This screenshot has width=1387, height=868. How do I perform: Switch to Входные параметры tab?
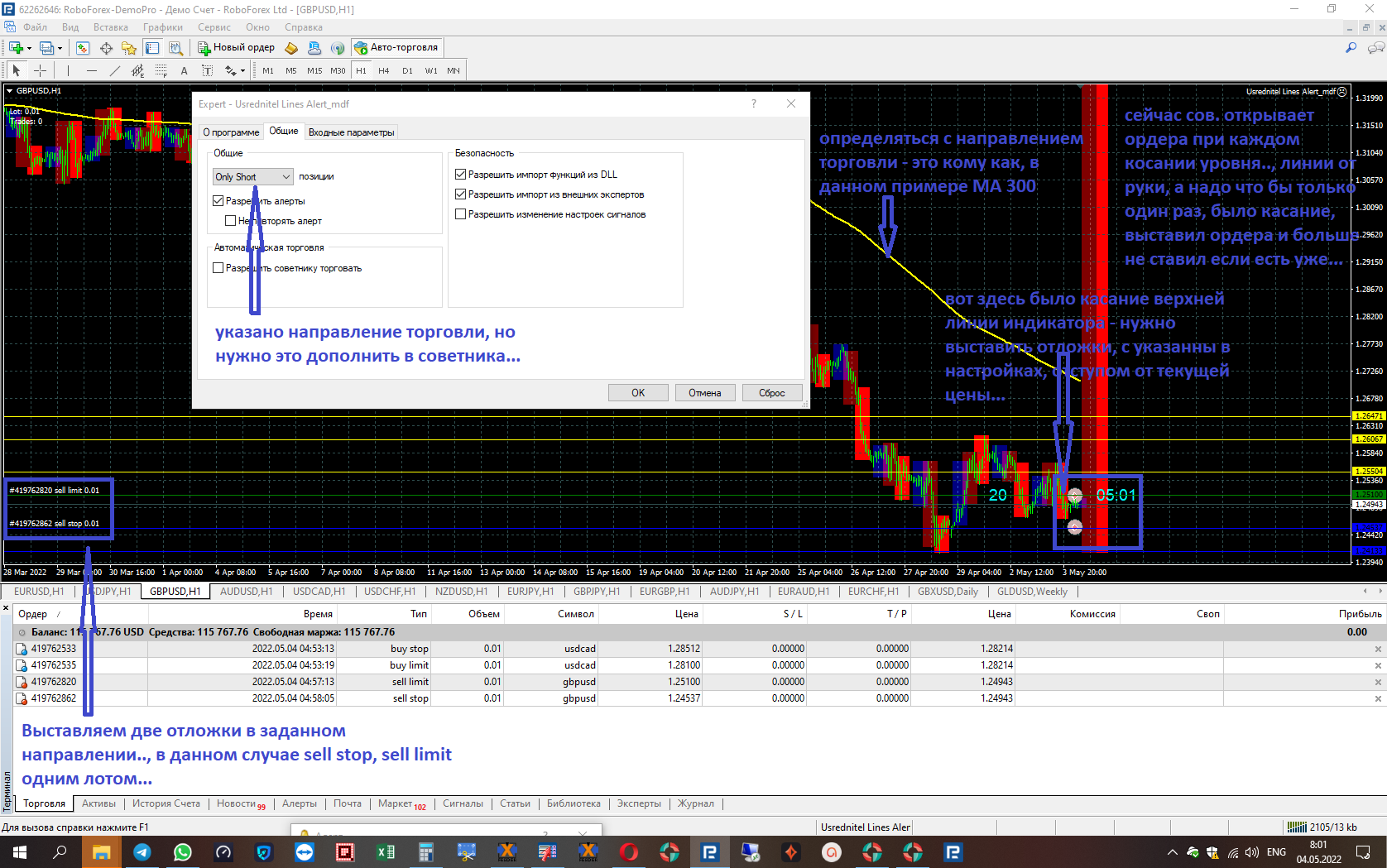tap(351, 132)
